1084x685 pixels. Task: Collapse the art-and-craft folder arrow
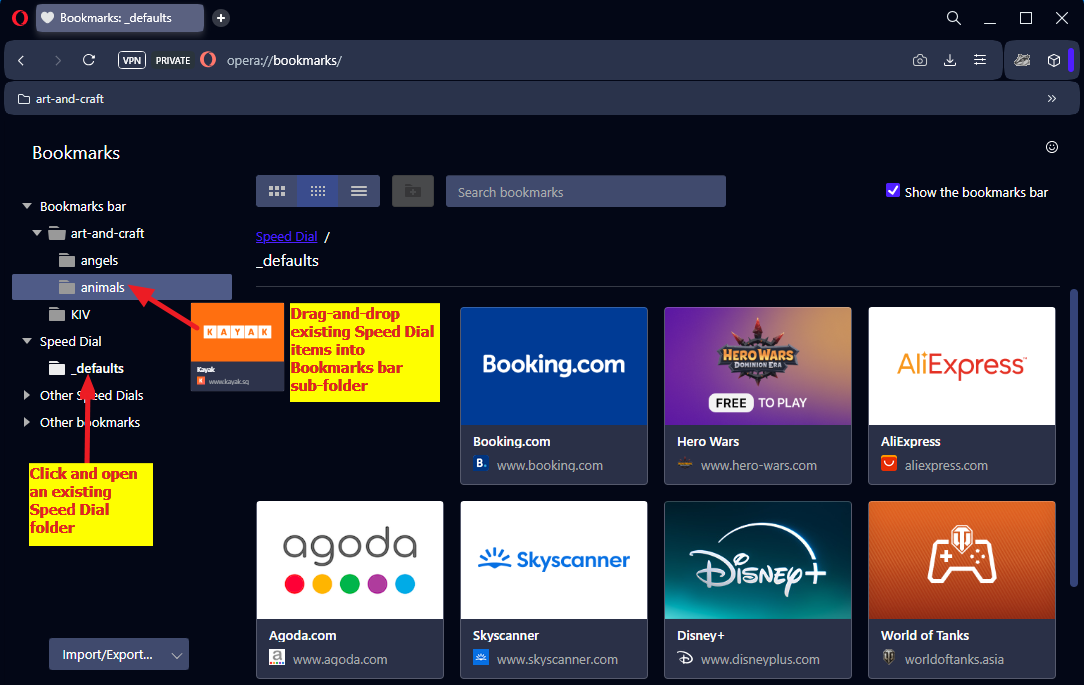click(37, 233)
